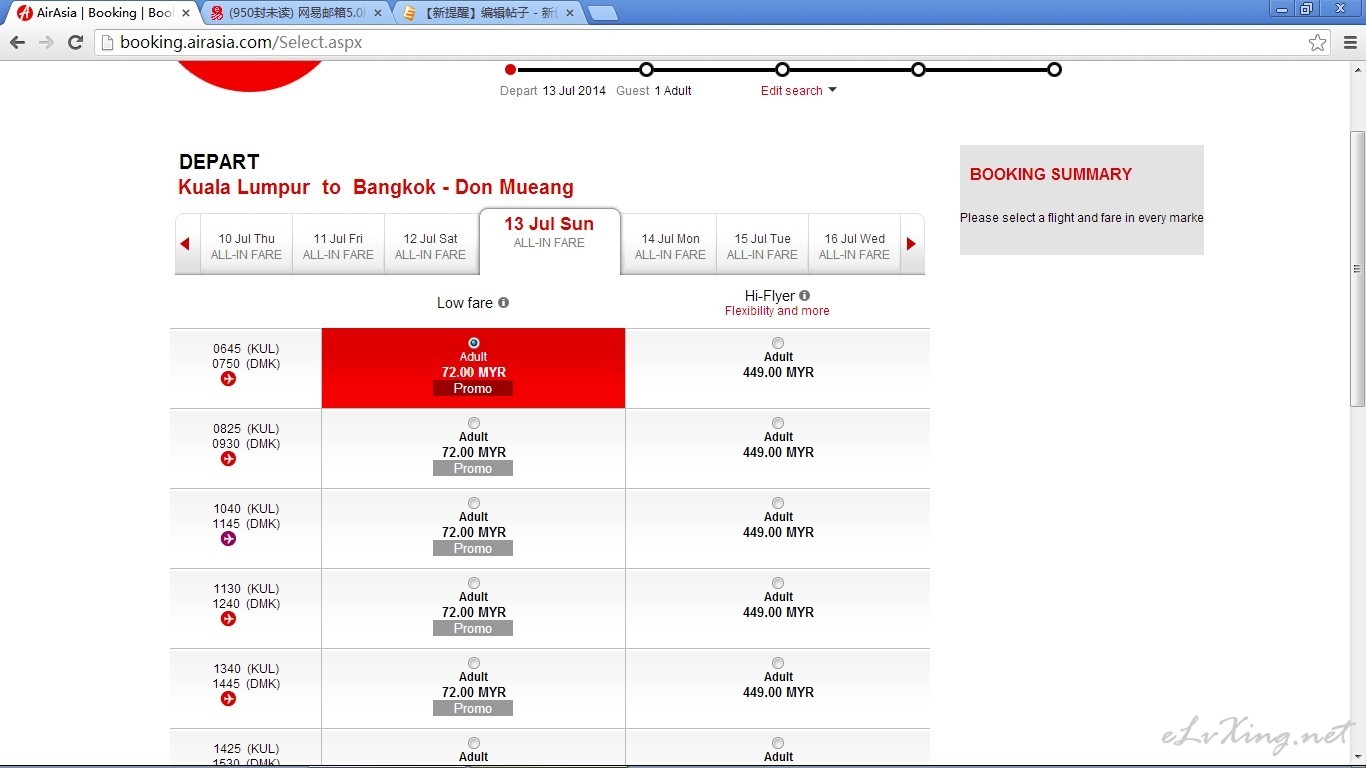Select the 13 Jul Sun date tab
Viewport: 1366px width, 768px height.
pos(549,241)
